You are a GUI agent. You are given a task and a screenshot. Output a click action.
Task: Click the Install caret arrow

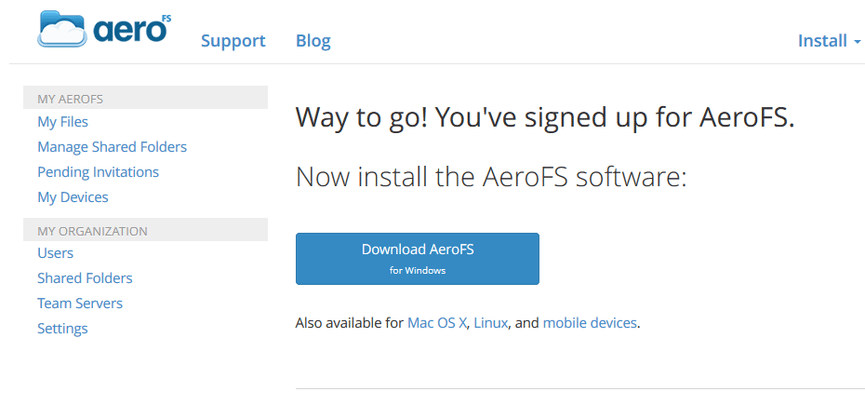(857, 42)
